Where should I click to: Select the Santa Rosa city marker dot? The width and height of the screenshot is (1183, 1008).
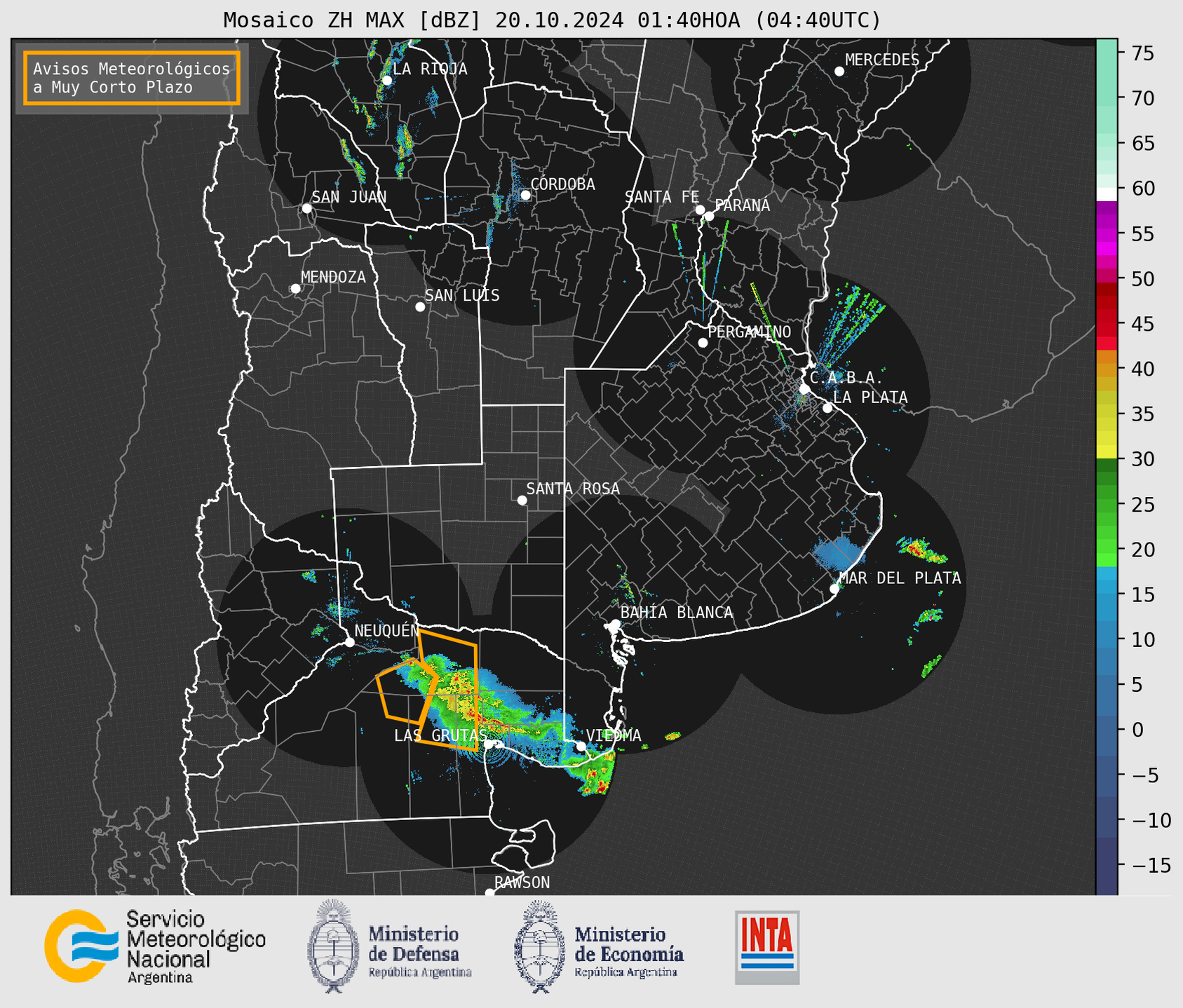pos(522,500)
